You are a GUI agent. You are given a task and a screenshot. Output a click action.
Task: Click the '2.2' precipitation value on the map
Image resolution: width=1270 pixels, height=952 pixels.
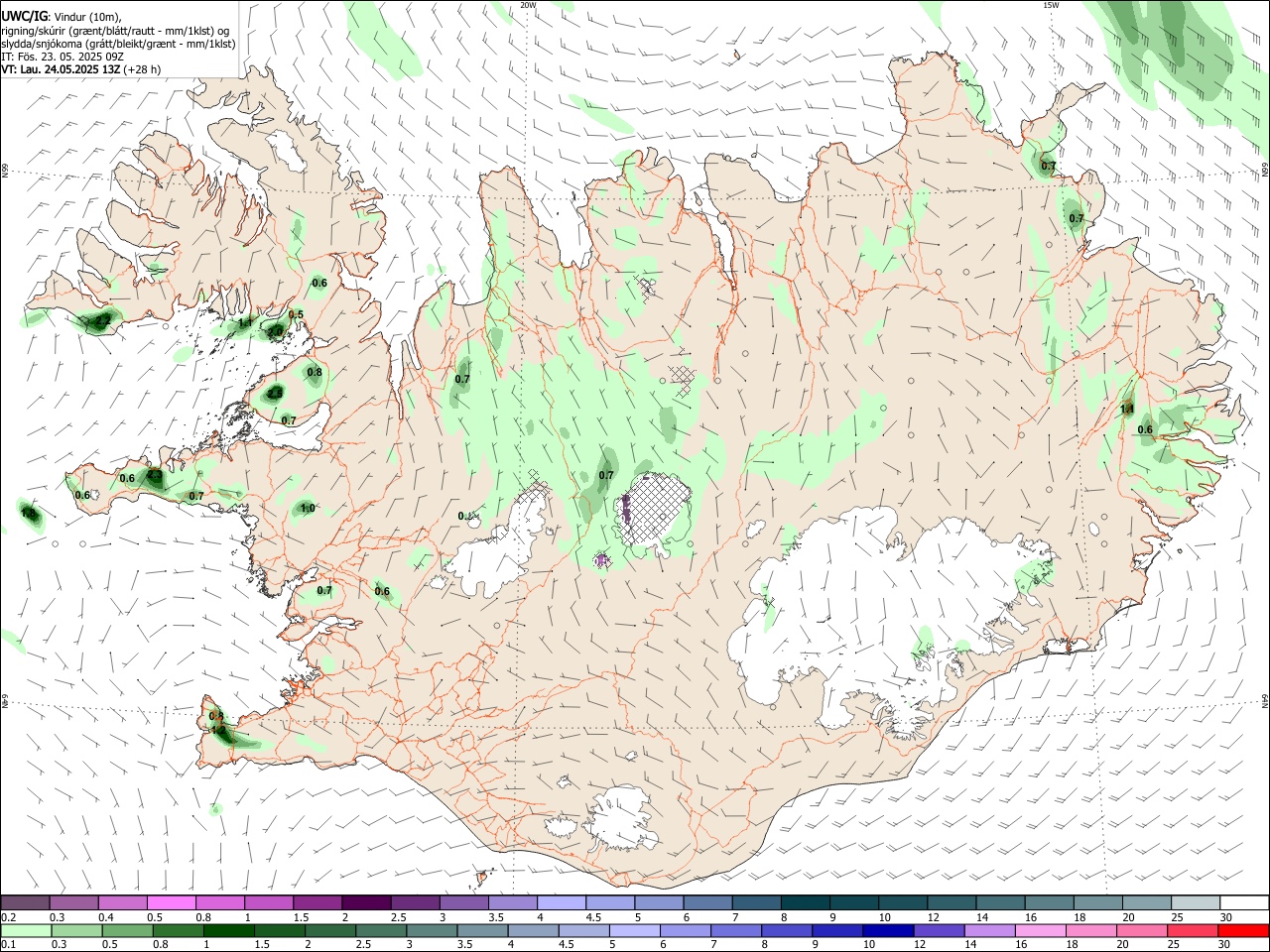click(102, 321)
